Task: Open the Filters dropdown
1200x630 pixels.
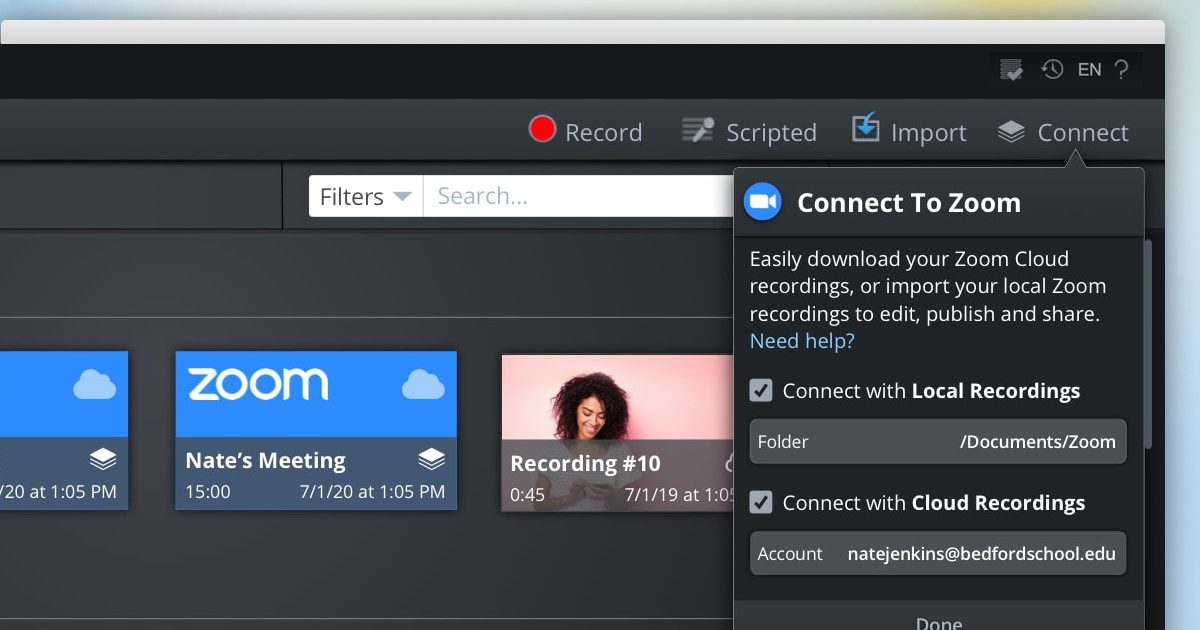Action: (366, 196)
